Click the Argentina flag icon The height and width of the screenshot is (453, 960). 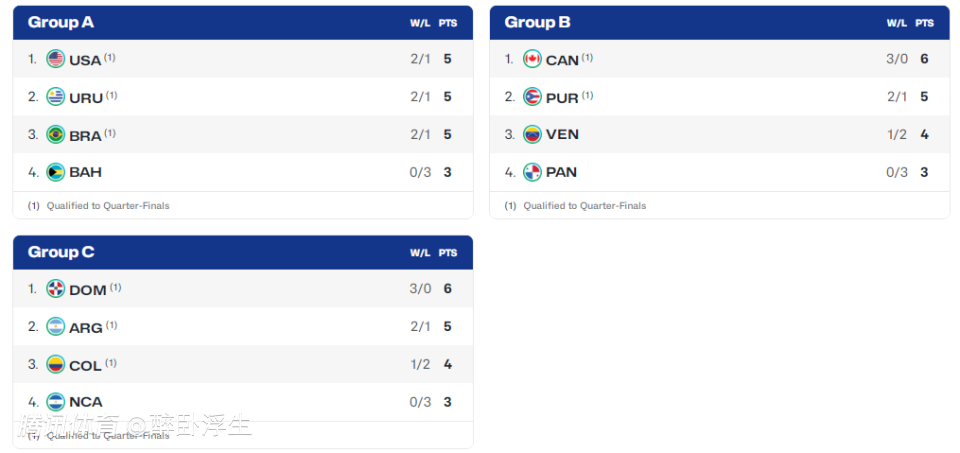coord(56,326)
